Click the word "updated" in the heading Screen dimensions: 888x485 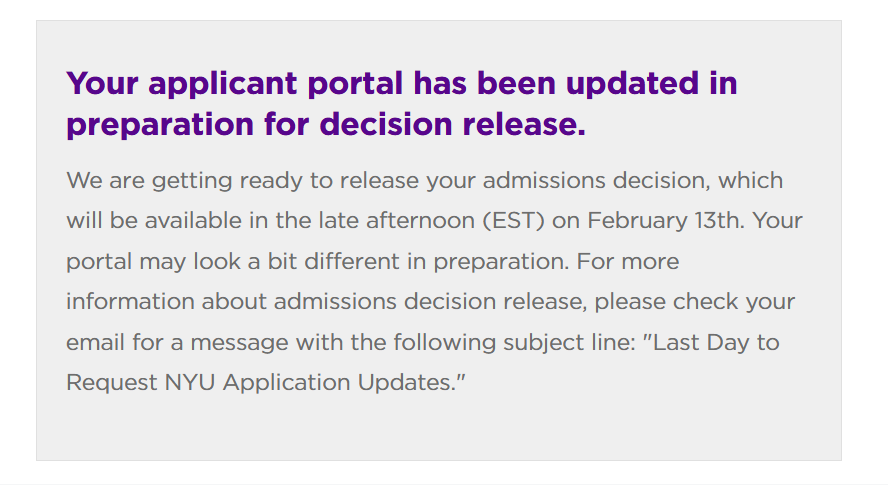632,84
